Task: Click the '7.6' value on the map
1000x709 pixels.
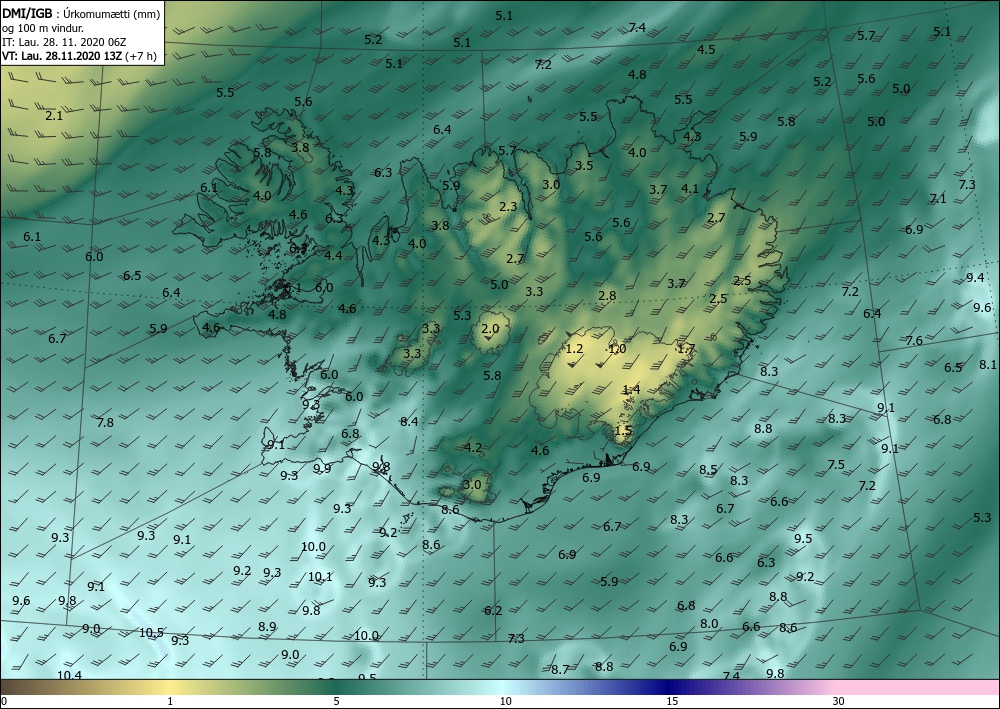Action: (914, 340)
